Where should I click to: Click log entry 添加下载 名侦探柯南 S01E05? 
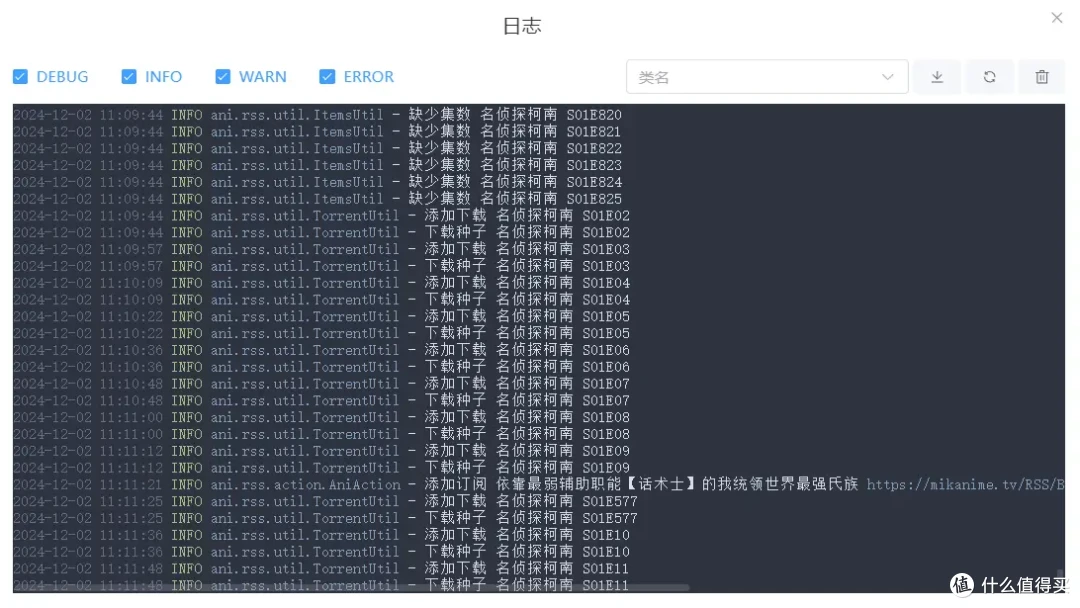coord(321,316)
